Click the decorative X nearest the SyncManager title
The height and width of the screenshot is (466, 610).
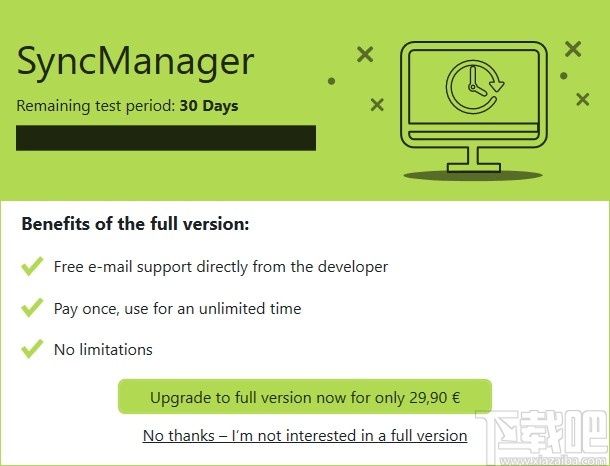pyautogui.click(x=365, y=55)
